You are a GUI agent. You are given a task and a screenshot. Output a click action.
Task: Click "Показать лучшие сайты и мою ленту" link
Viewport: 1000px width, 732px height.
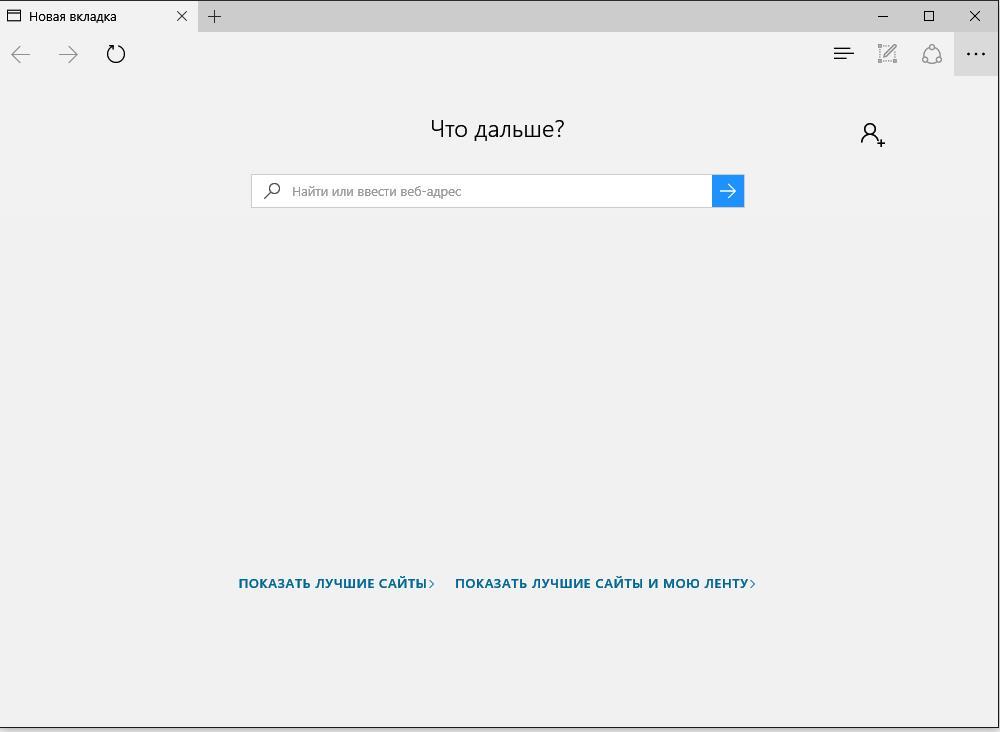coord(601,583)
